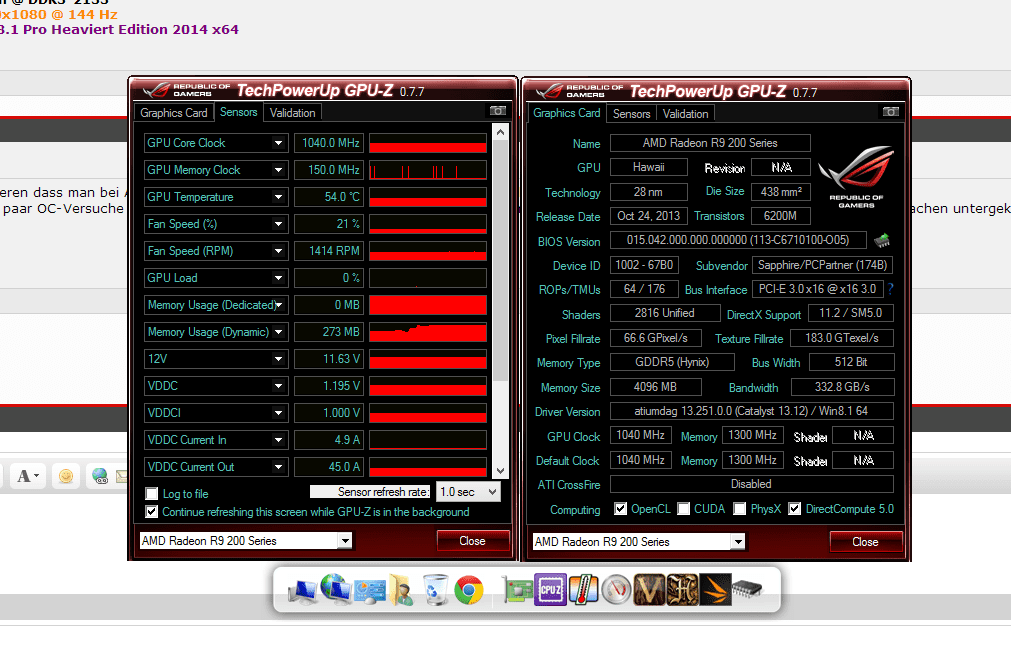Save BIOS using chip icon next to BIOS Version

tap(882, 241)
